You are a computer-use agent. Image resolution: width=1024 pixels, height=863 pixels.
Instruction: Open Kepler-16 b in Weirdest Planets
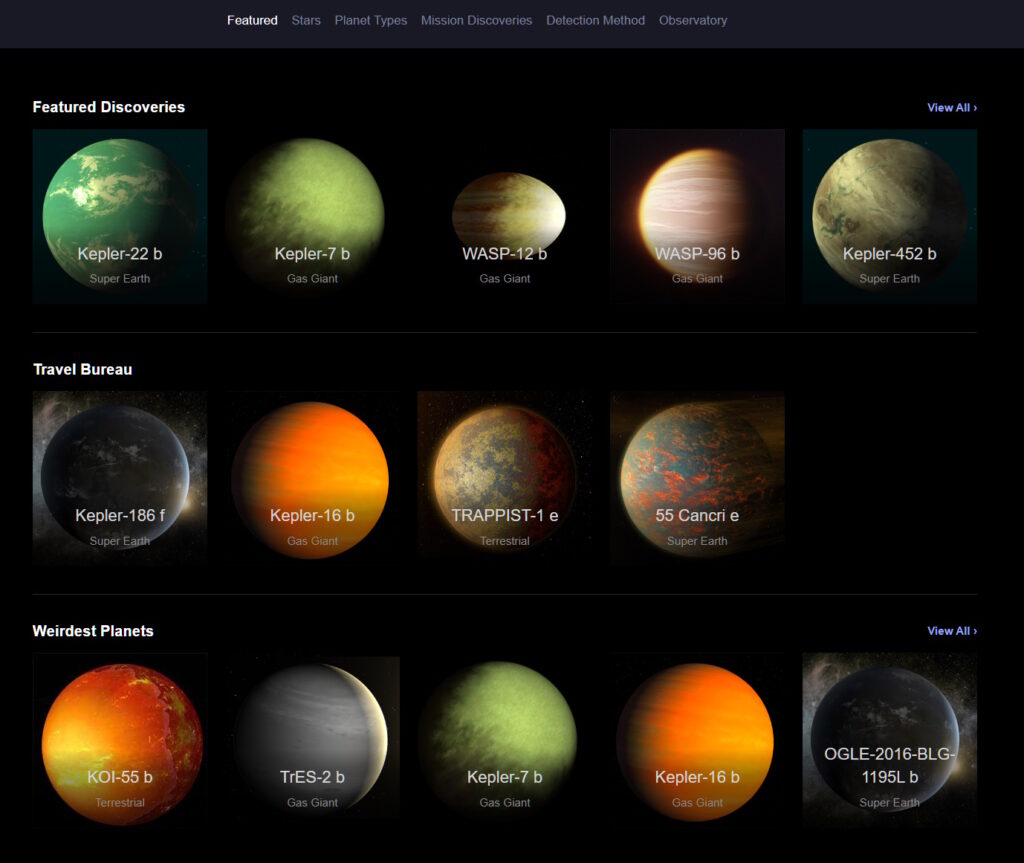coord(697,740)
